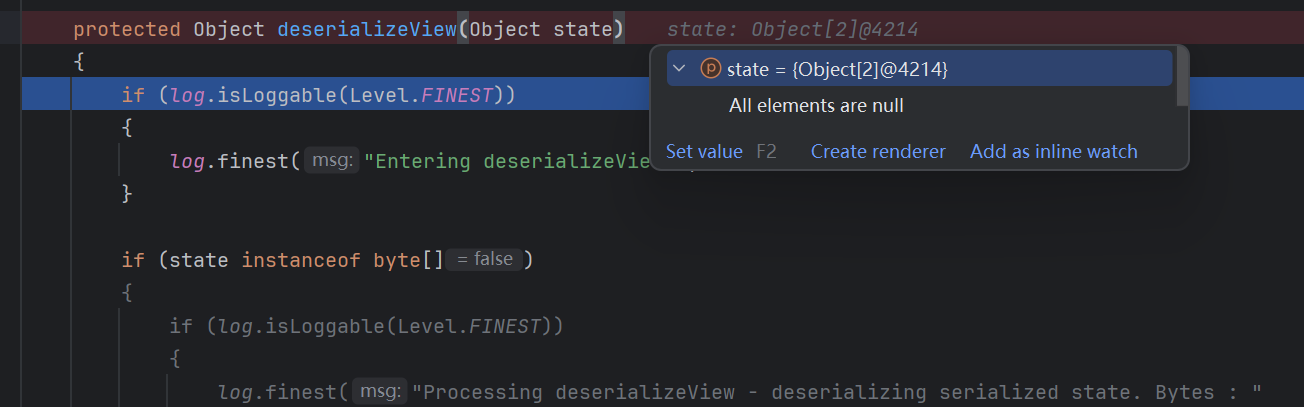
Task: Collapse the state variable chevron
Action: click(680, 69)
